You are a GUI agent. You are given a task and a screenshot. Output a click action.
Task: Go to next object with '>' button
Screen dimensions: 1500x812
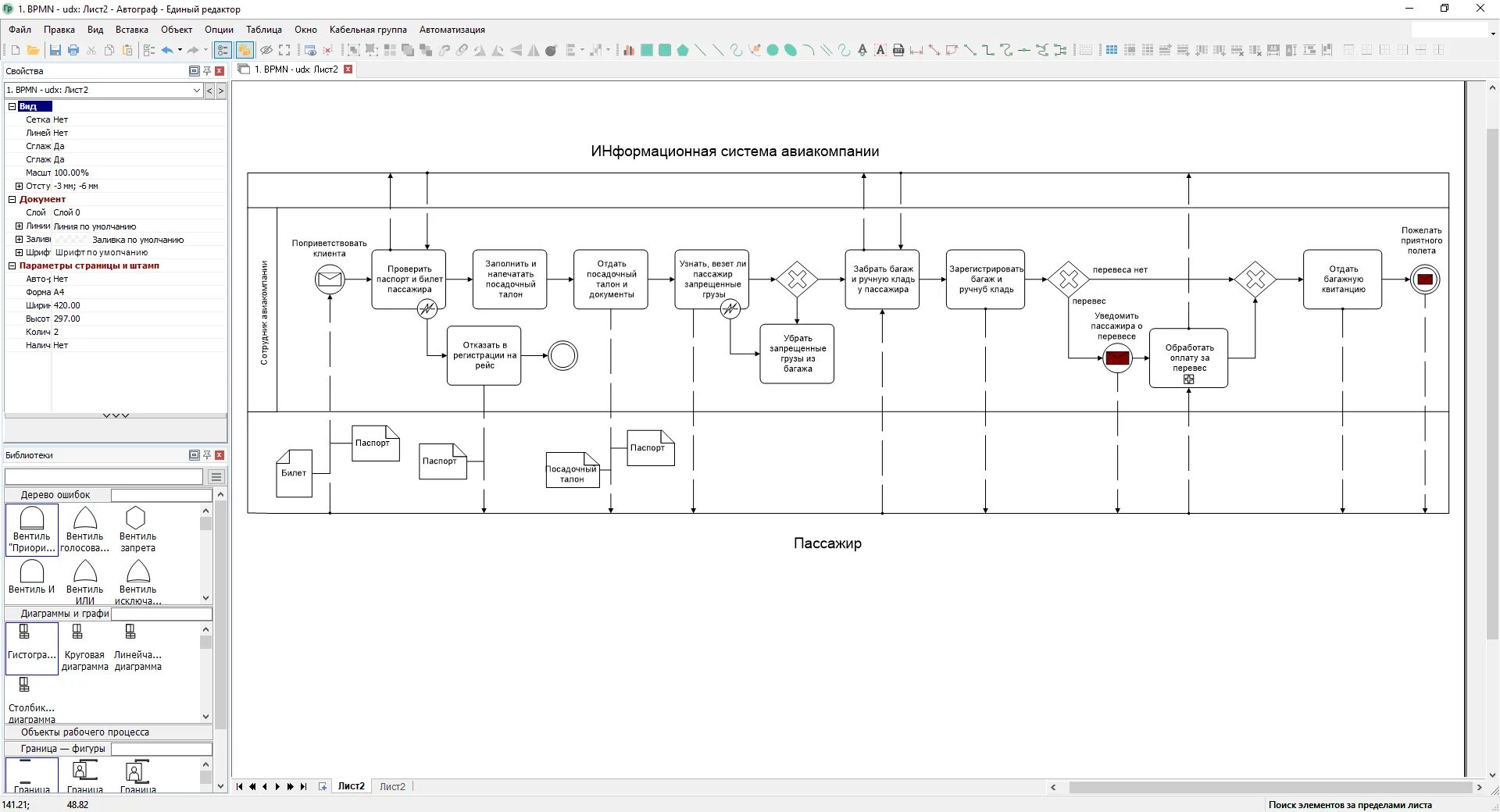[221, 90]
